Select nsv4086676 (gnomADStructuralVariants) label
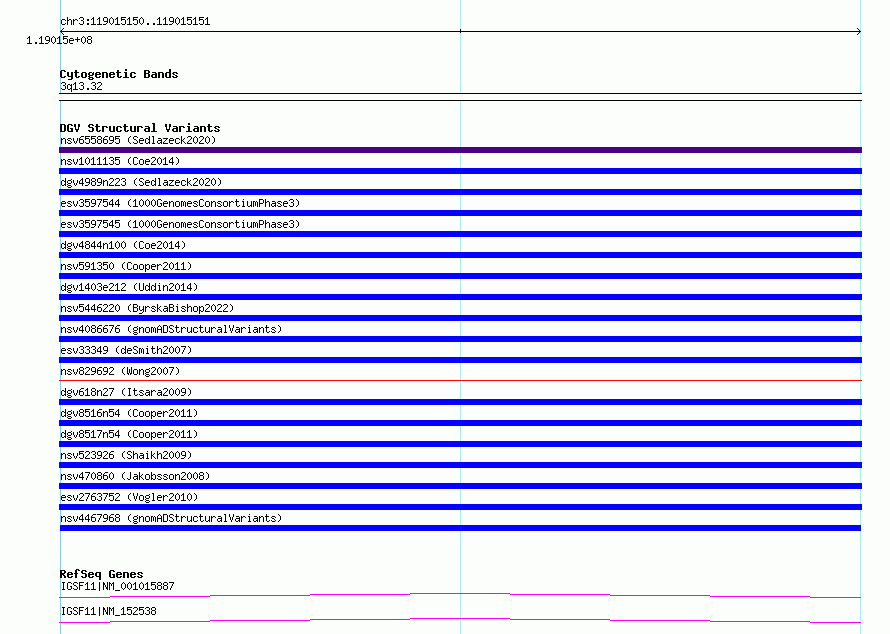The height and width of the screenshot is (634, 890). click(171, 329)
